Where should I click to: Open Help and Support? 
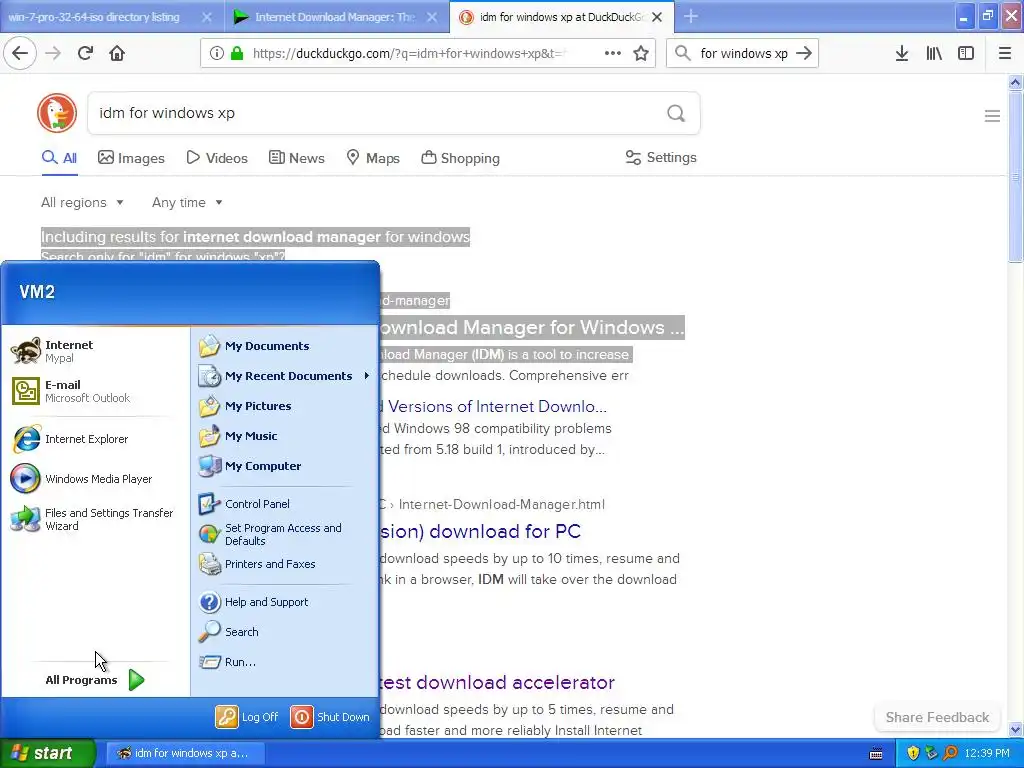coord(266,601)
